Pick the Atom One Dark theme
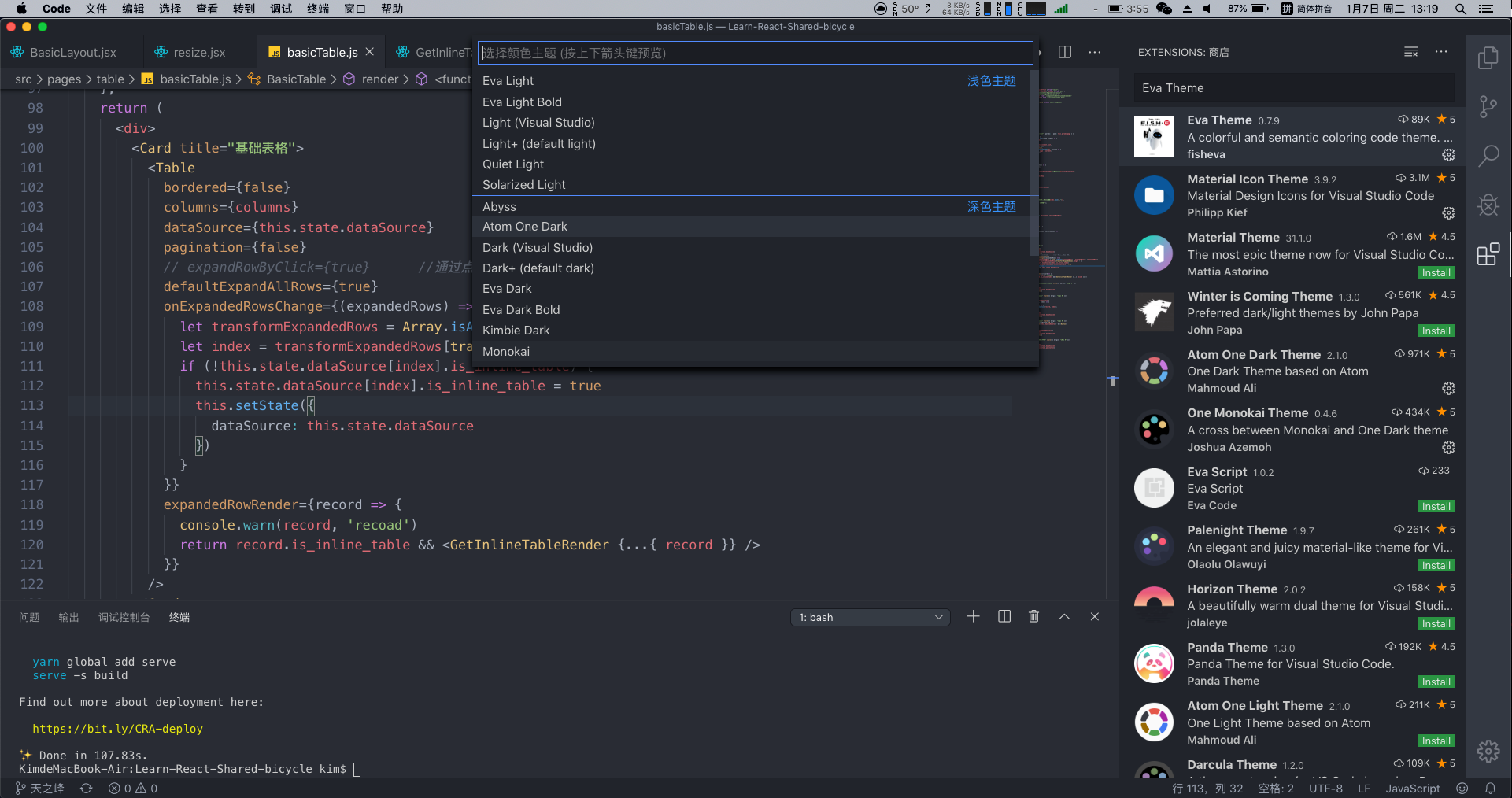1512x798 pixels. pyautogui.click(x=750, y=227)
